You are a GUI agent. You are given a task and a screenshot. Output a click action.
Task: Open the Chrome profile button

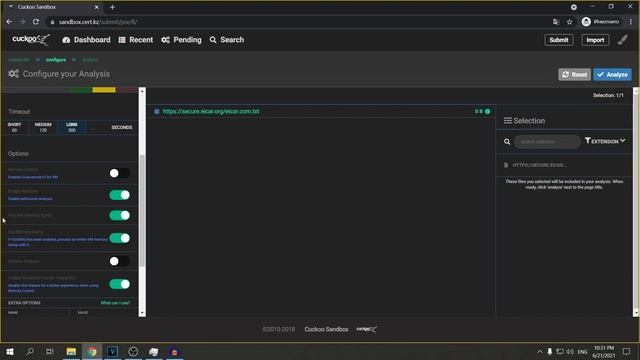pyautogui.click(x=600, y=22)
